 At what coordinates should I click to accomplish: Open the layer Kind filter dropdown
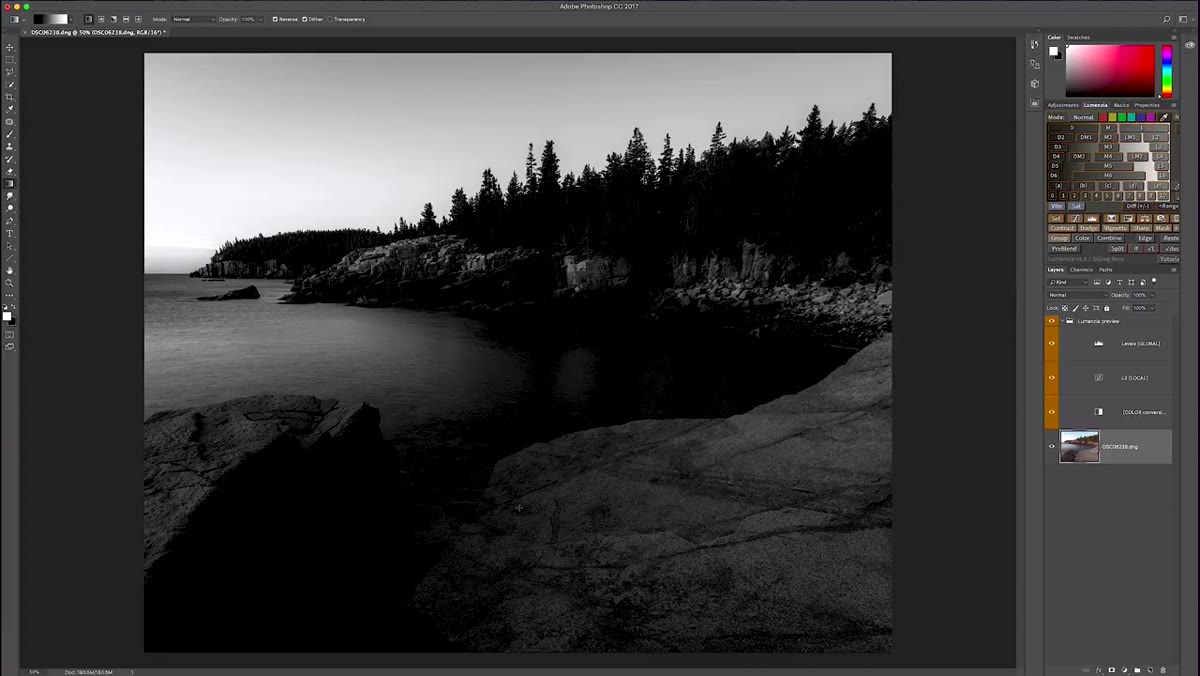pyautogui.click(x=1068, y=282)
